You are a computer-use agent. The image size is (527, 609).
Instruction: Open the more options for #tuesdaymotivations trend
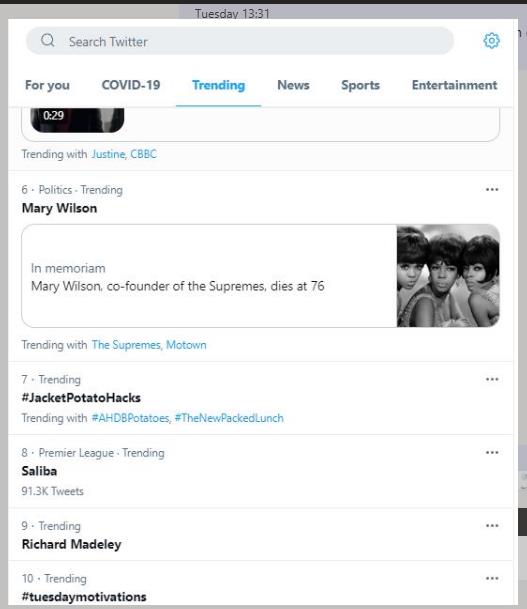[492, 578]
